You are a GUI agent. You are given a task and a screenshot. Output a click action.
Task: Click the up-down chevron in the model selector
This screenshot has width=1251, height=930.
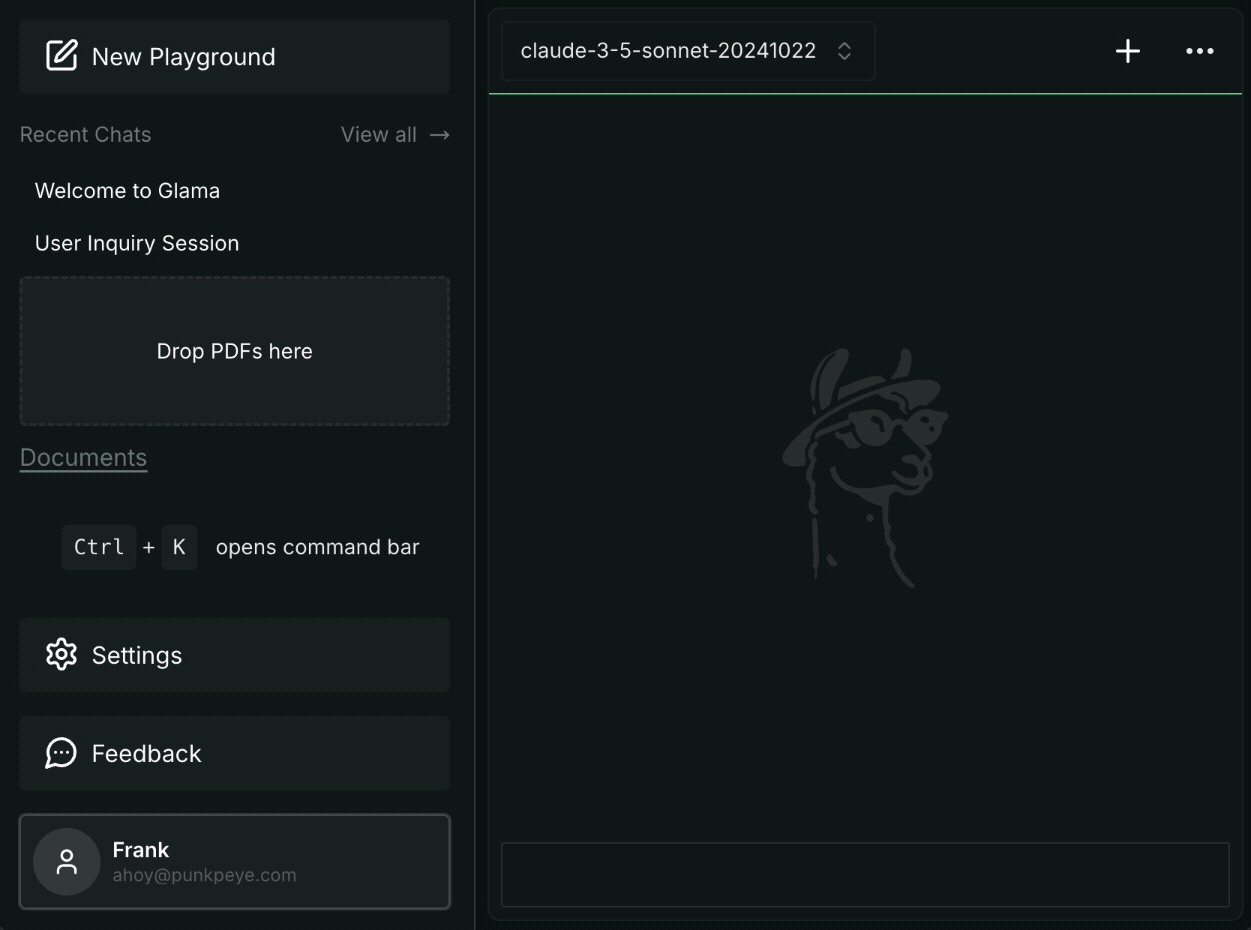[844, 51]
